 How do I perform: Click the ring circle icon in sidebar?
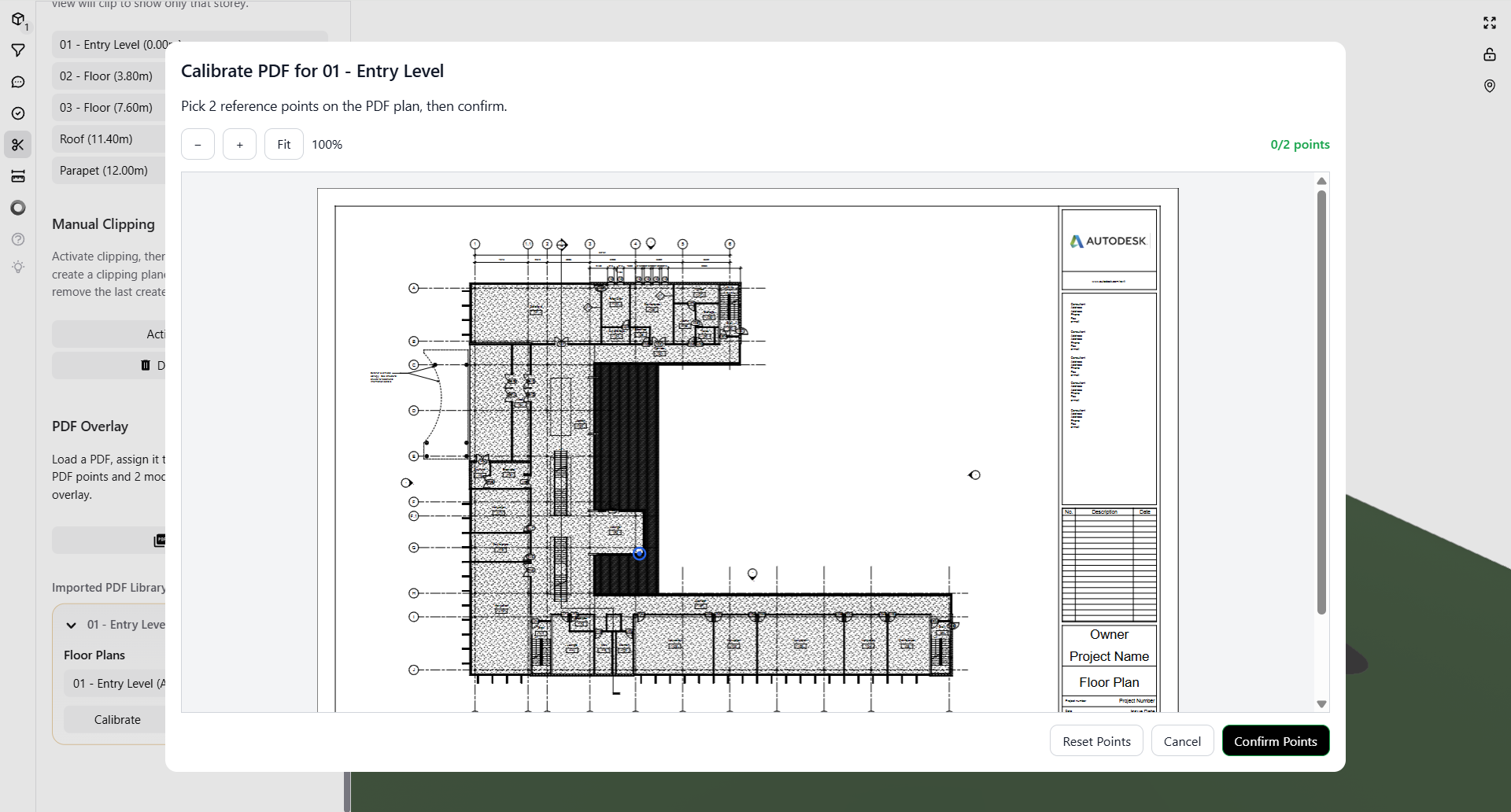(x=18, y=208)
